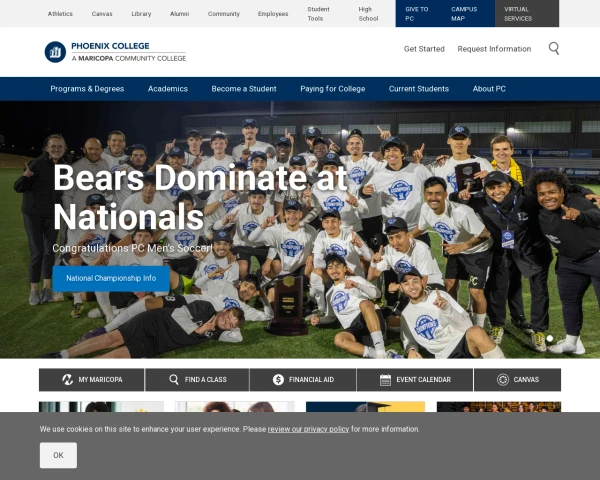The image size is (600, 480).
Task: Open the Academics menu item
Action: coord(168,89)
